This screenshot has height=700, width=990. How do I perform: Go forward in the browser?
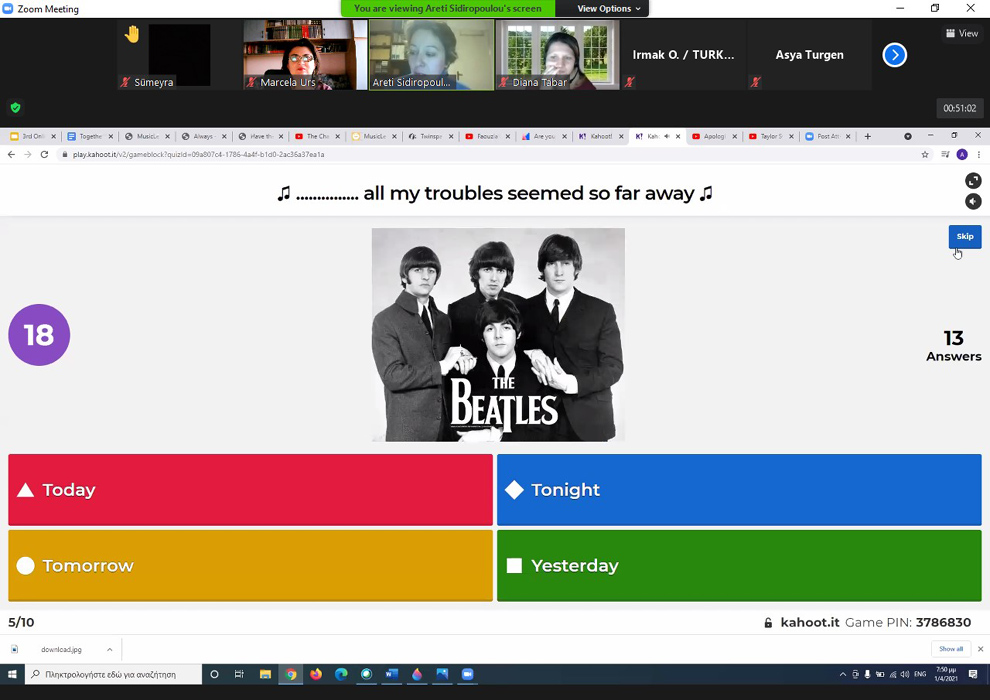click(x=28, y=155)
